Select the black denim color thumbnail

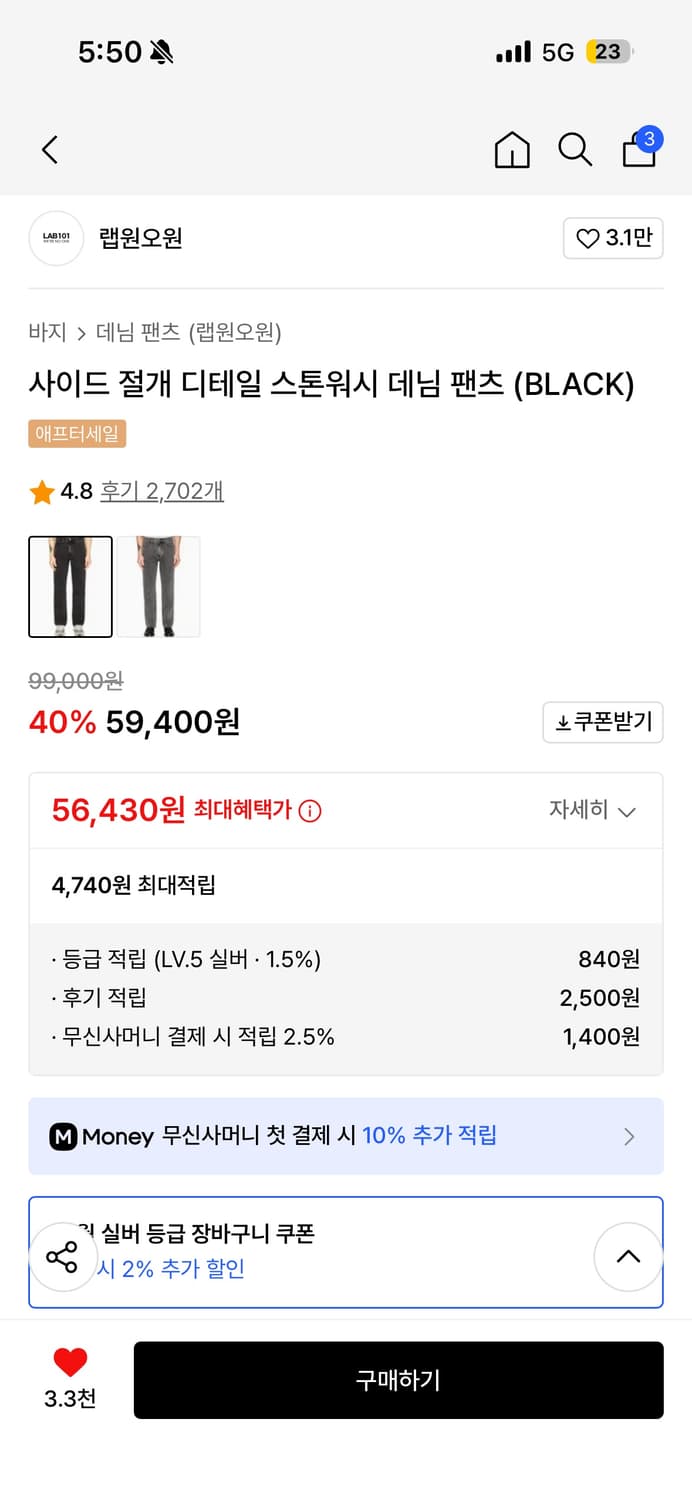70,587
